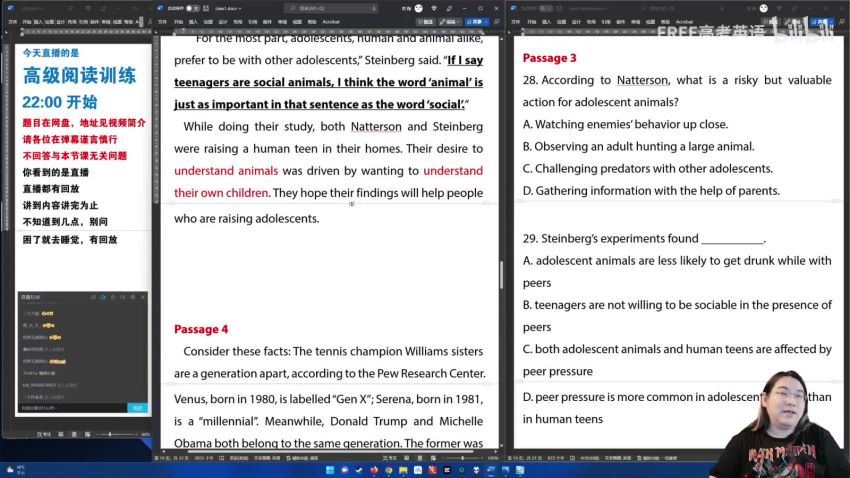Viewport: 850px width, 478px height.
Task: Click the Passage 3 heading in right document
Action: click(549, 58)
